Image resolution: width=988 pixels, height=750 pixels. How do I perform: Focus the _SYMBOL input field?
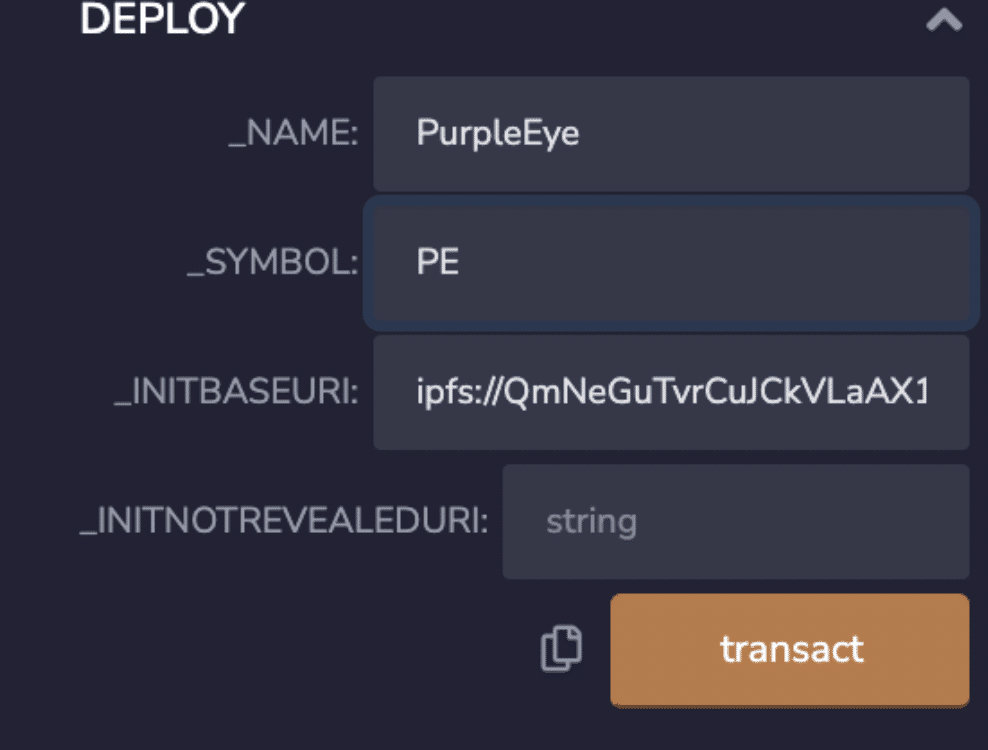(x=670, y=263)
